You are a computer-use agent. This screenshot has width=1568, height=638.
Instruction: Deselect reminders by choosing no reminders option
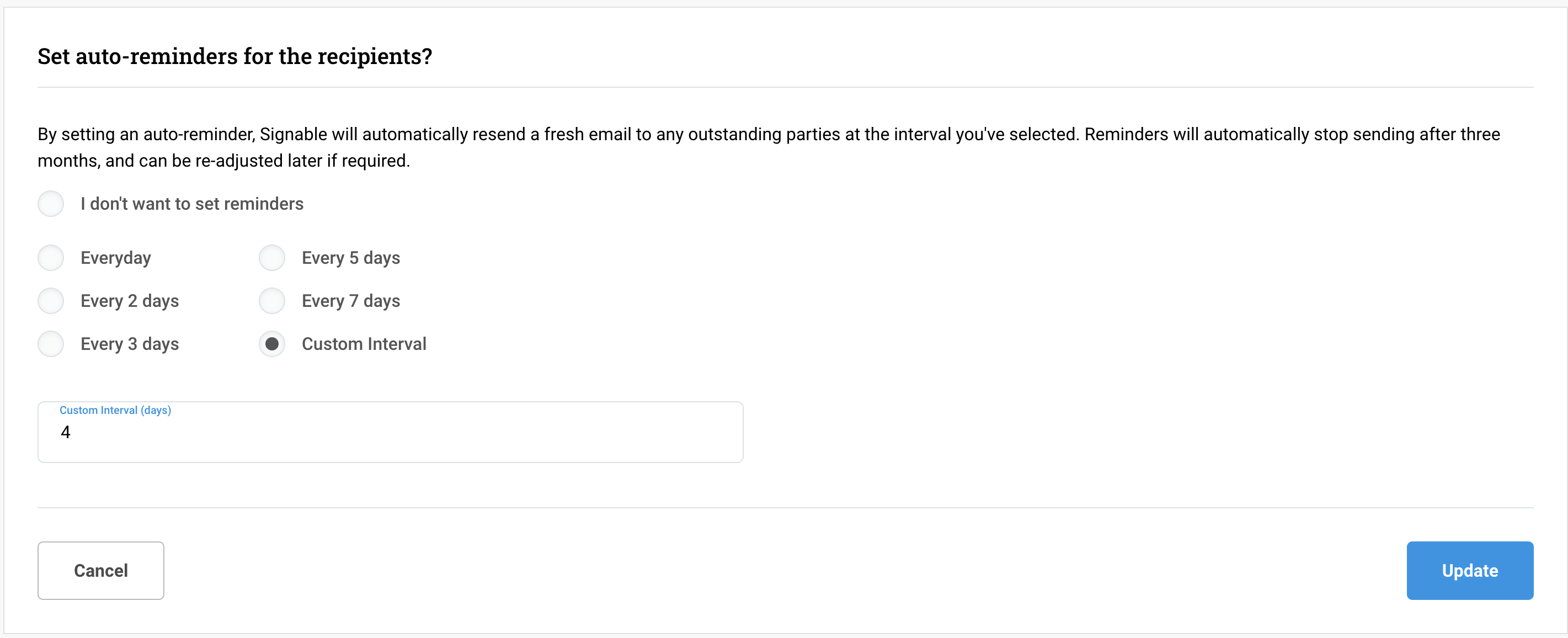tap(51, 203)
